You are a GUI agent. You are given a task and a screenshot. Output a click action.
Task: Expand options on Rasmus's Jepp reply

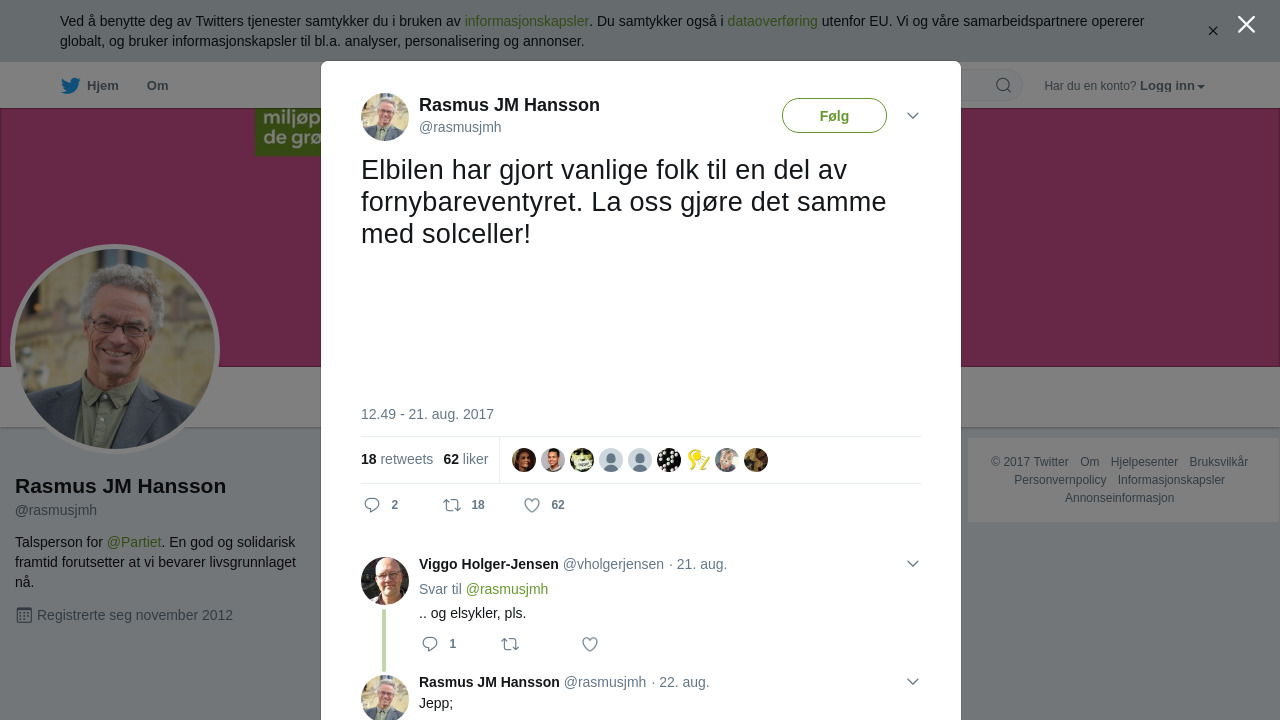coord(912,682)
